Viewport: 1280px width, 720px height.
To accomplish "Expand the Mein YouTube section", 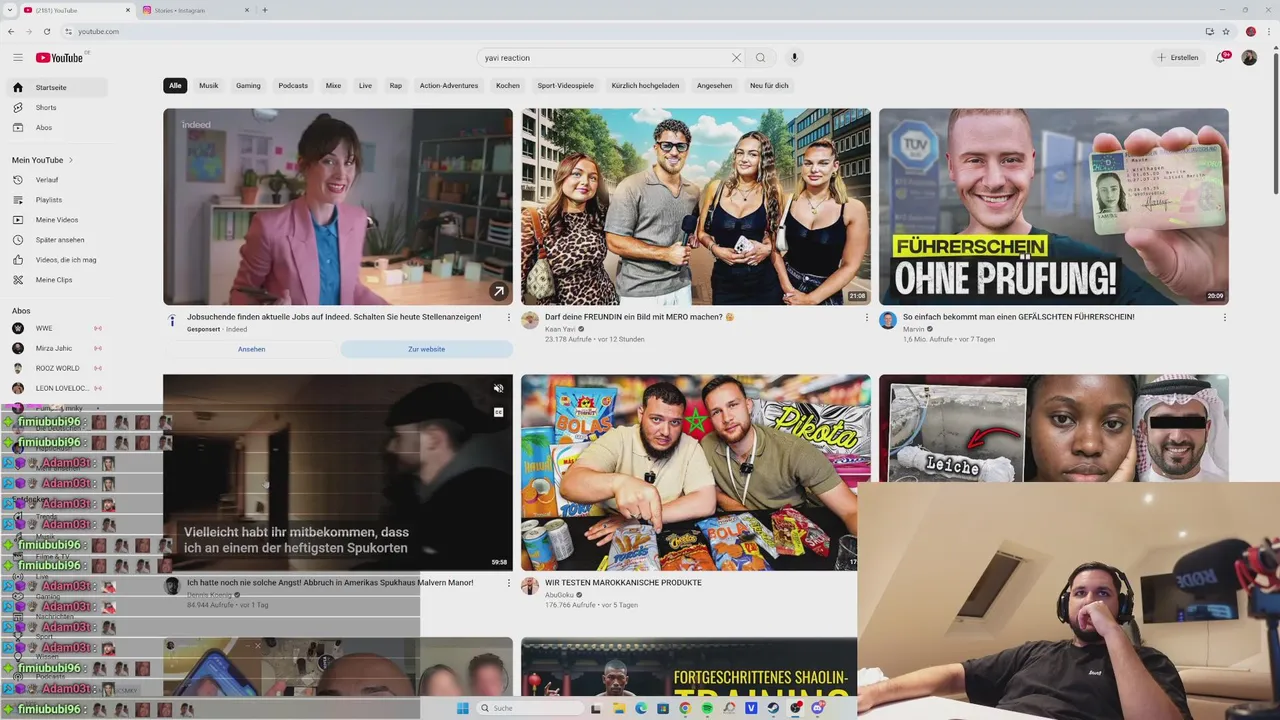I will pyautogui.click(x=43, y=160).
